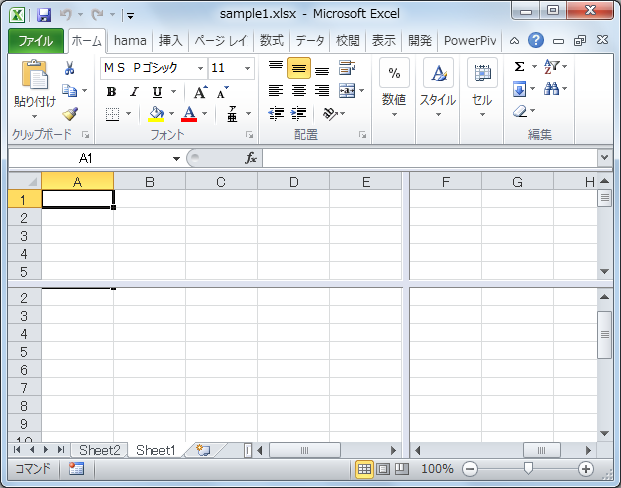Switch to the 数式 (Formulas) tab
The width and height of the screenshot is (621, 488).
[x=272, y=40]
